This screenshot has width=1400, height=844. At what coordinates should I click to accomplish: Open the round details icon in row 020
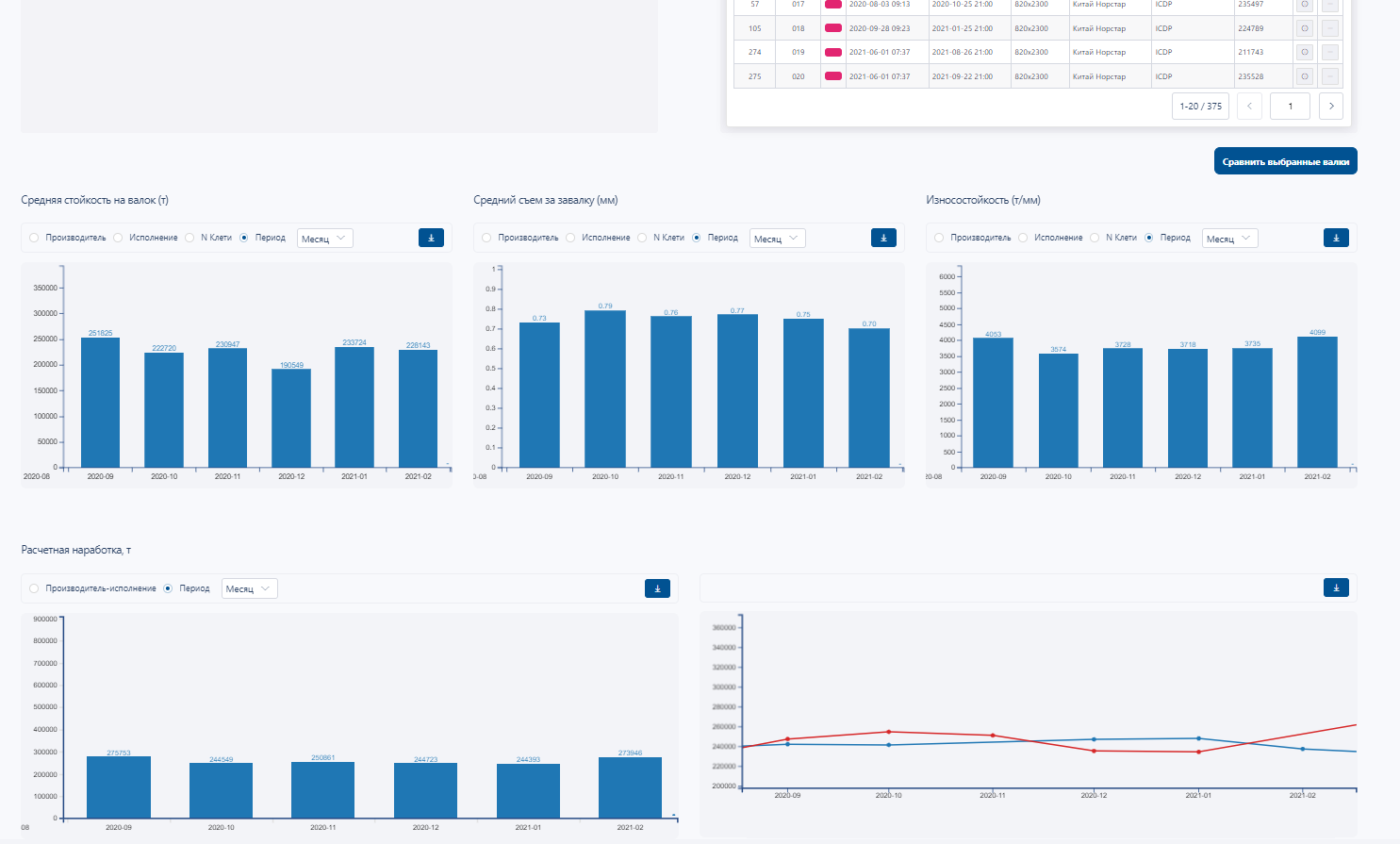[x=1305, y=76]
